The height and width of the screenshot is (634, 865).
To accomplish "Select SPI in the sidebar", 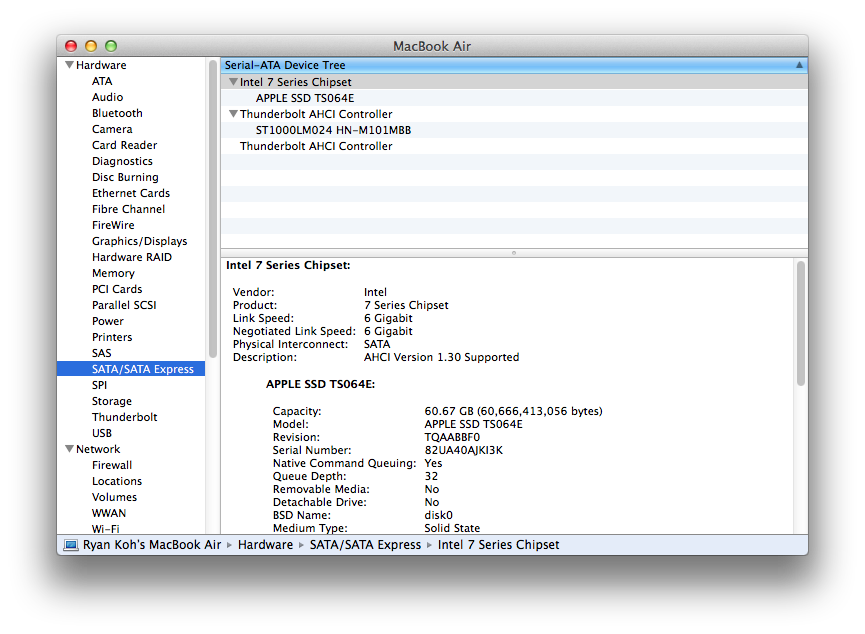I will (99, 385).
